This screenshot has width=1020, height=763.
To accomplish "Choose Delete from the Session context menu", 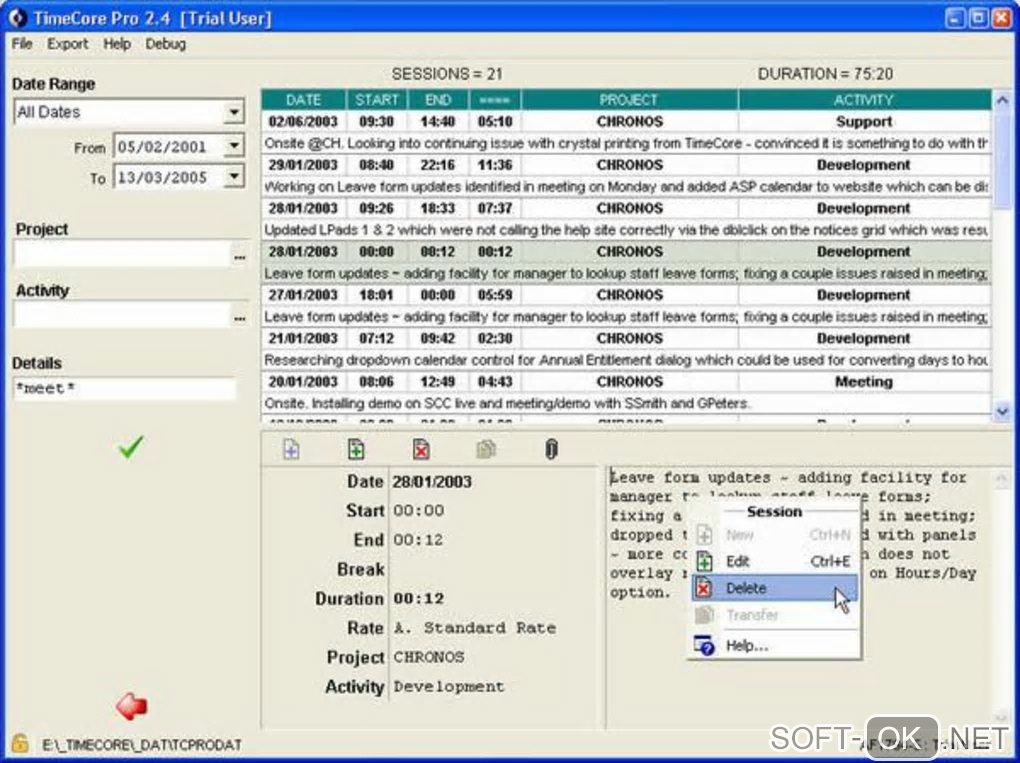I will tap(746, 588).
